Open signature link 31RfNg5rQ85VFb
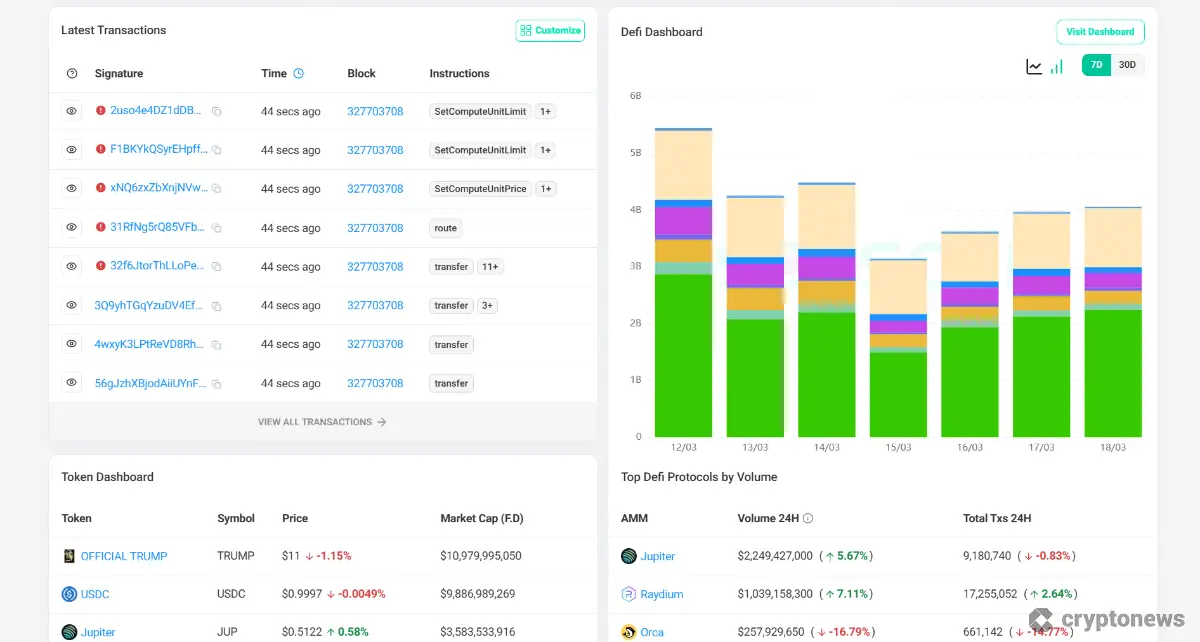The height and width of the screenshot is (642, 1200). [x=157, y=227]
